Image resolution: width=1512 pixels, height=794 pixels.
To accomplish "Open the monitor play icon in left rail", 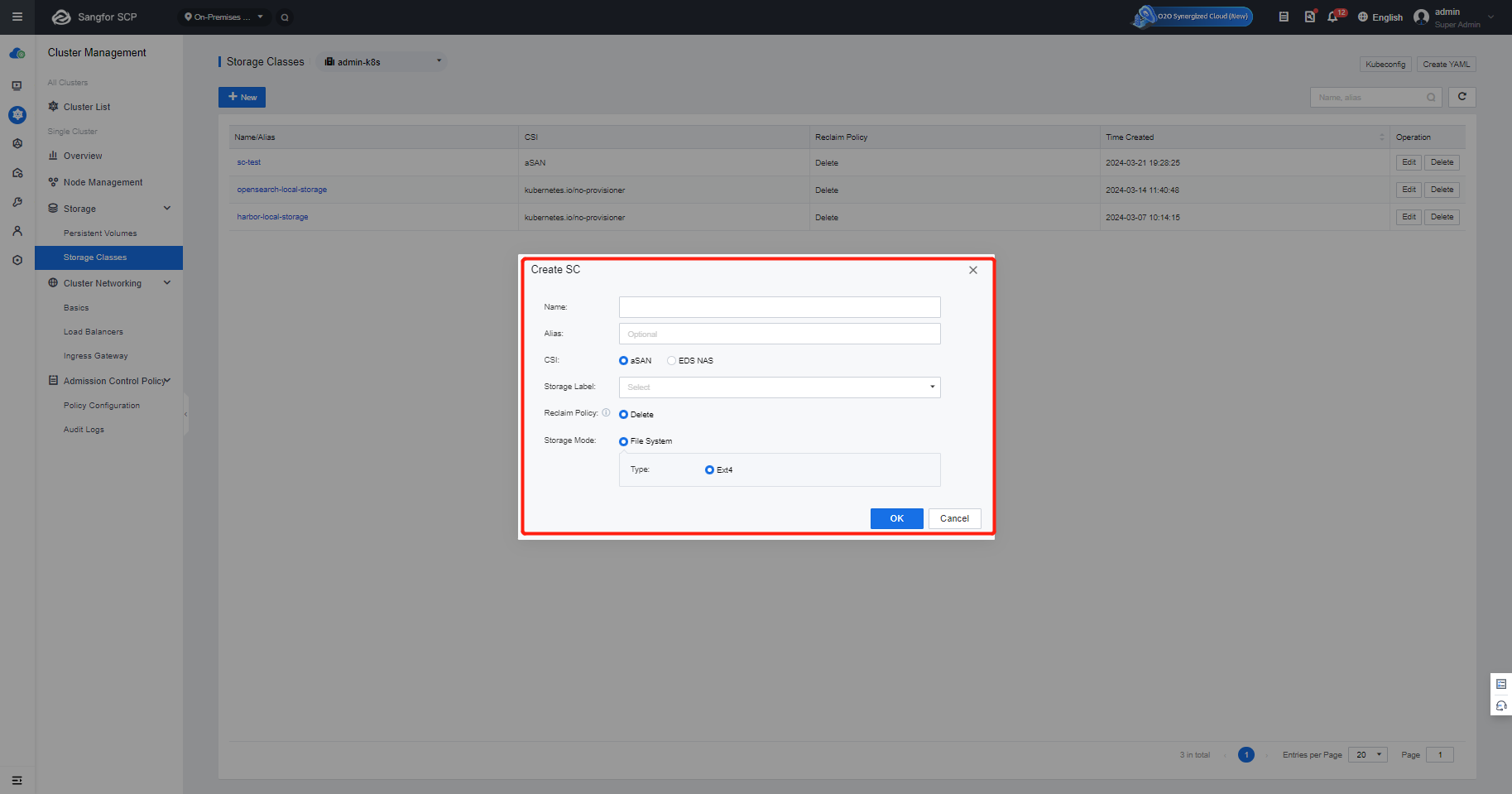I will [x=17, y=85].
